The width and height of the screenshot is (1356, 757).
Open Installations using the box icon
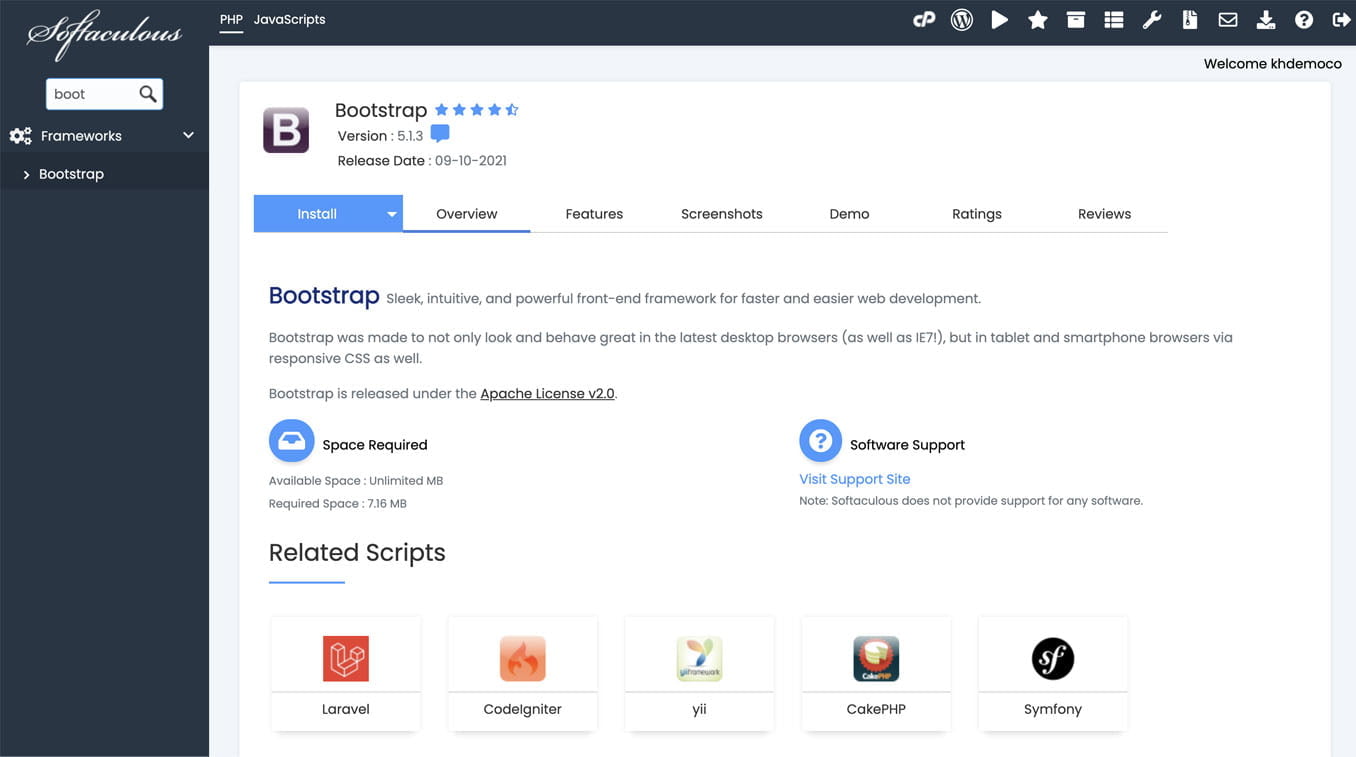(1075, 18)
